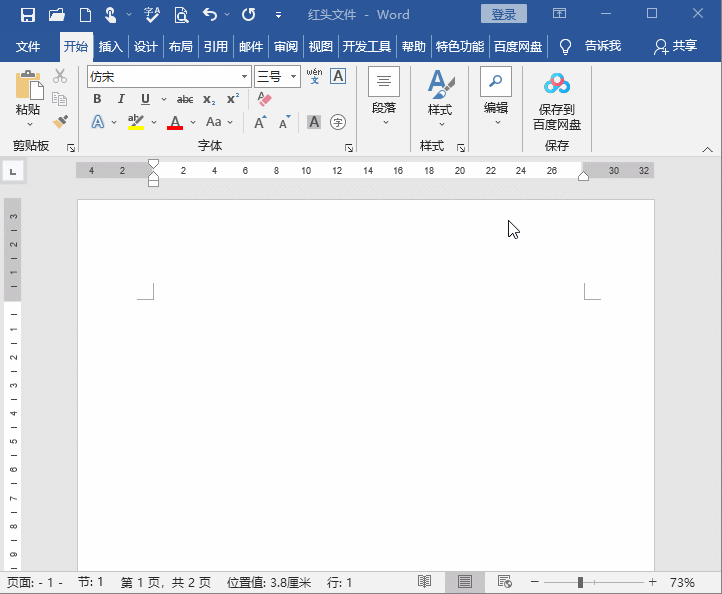Toggle strikethrough formatting
This screenshot has width=722, height=594.
[185, 99]
